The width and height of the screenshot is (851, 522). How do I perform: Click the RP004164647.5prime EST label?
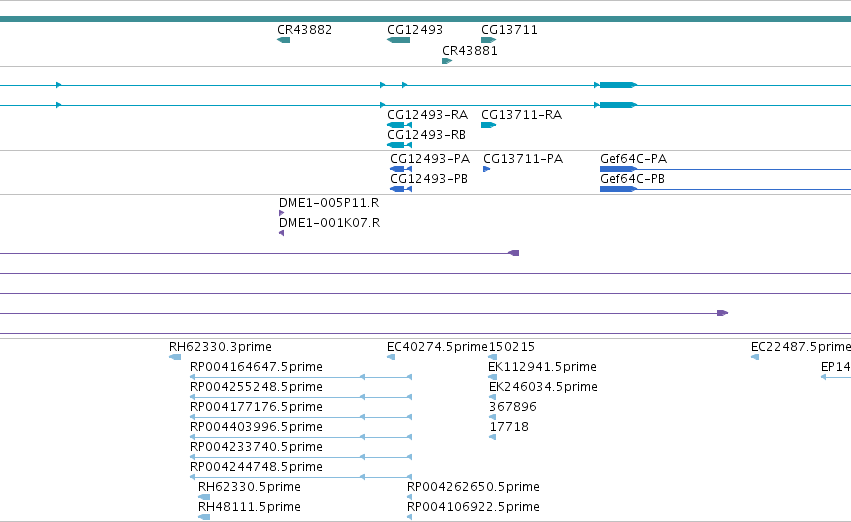coord(256,367)
